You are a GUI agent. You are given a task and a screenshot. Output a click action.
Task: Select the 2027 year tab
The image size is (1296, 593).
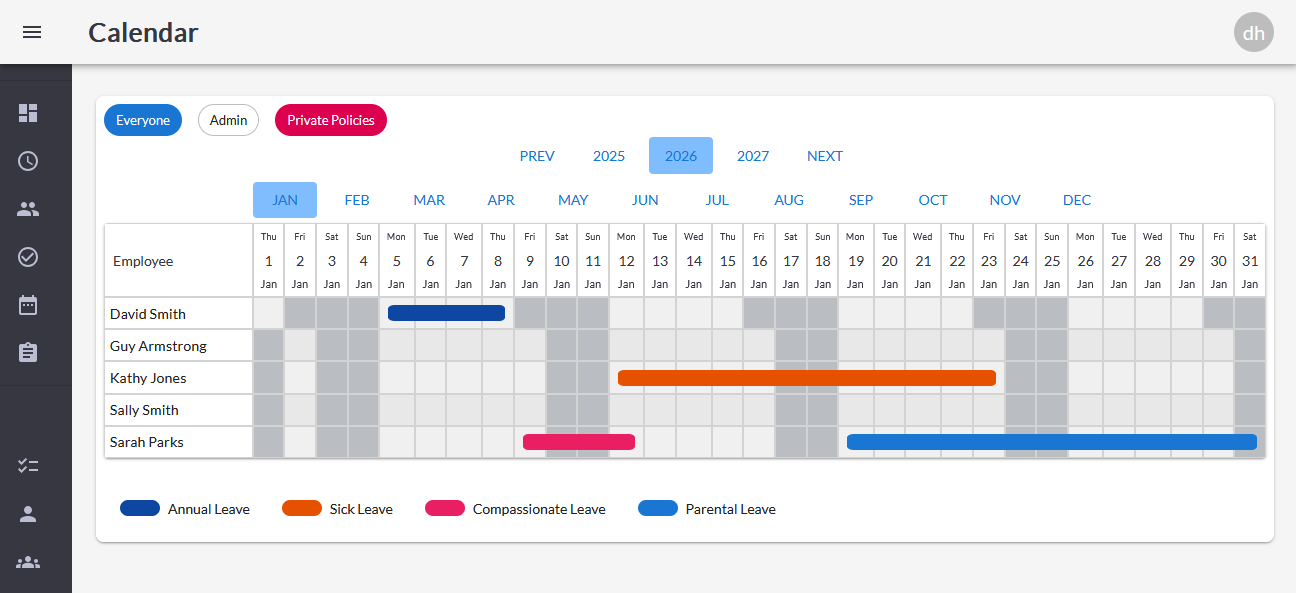[x=753, y=156]
